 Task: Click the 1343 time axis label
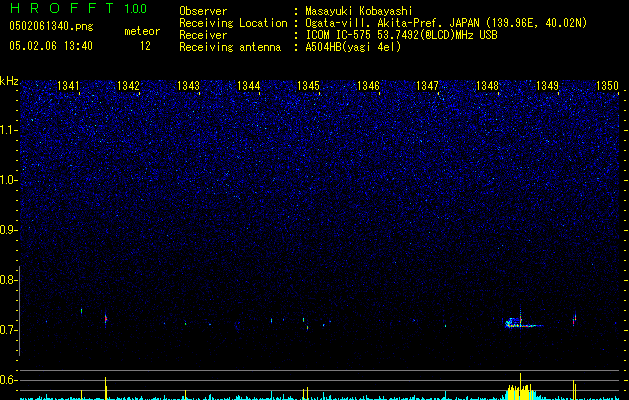pos(188,85)
